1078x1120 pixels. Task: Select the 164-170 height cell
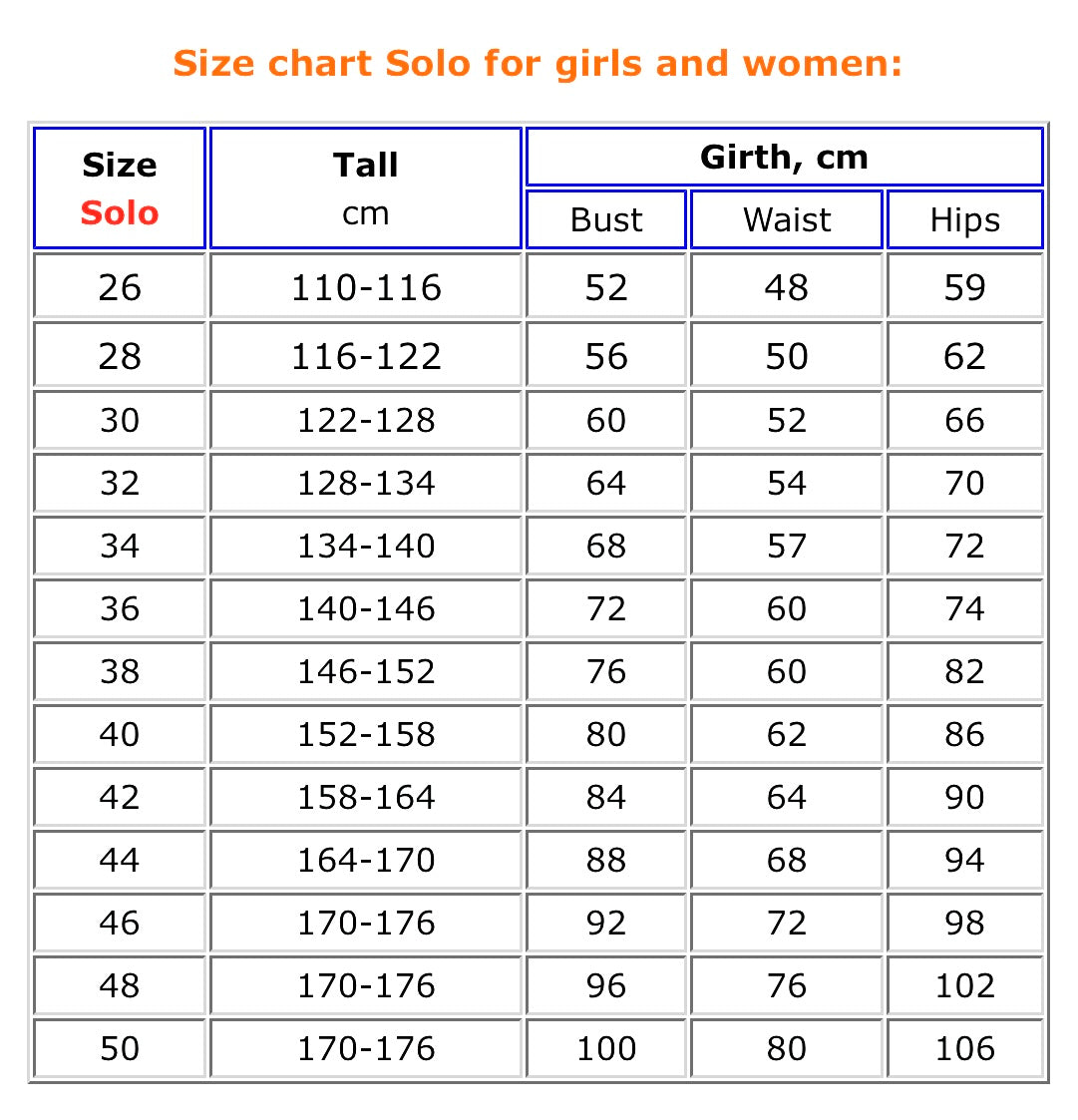pos(366,861)
